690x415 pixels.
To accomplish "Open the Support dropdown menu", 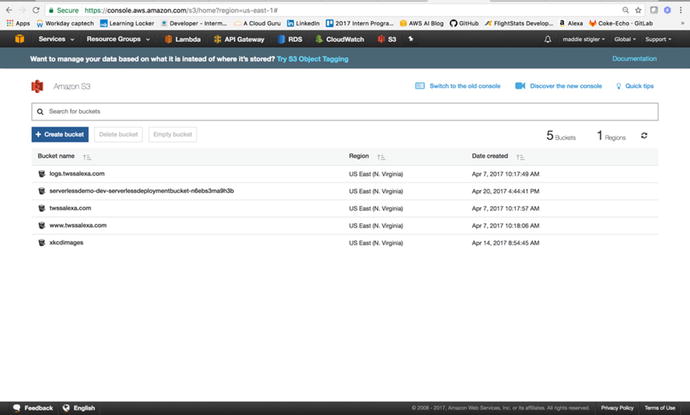I will pyautogui.click(x=659, y=39).
